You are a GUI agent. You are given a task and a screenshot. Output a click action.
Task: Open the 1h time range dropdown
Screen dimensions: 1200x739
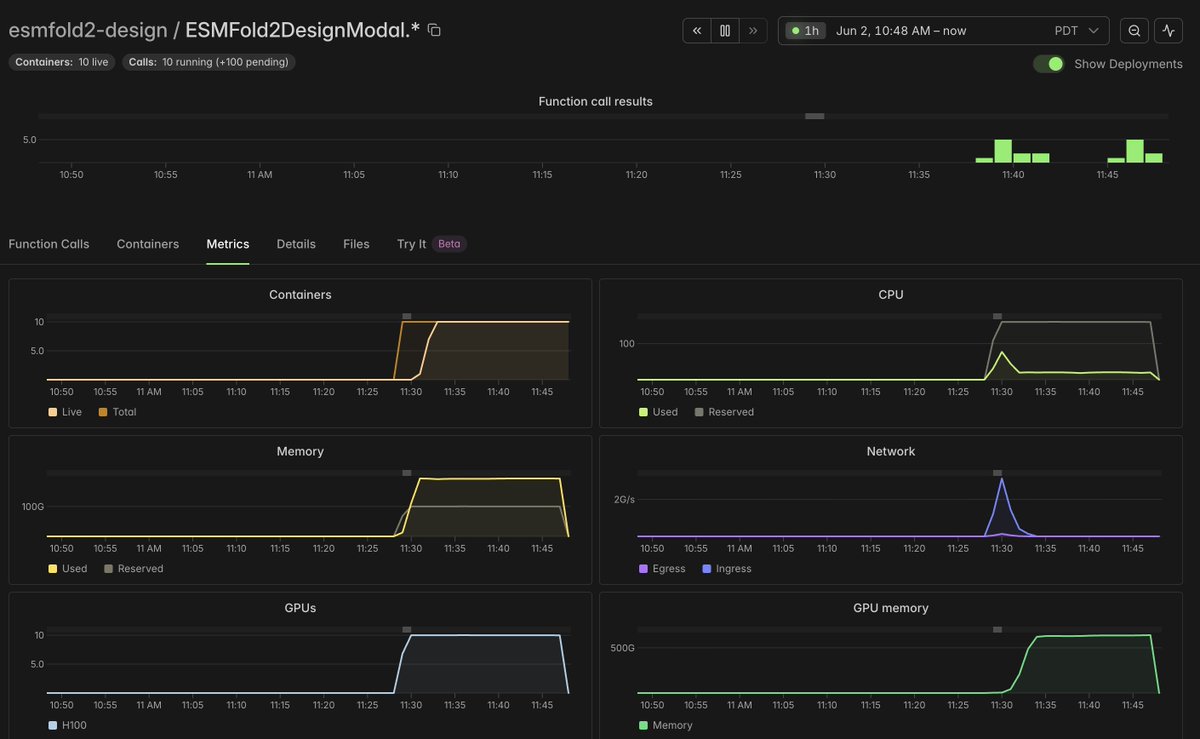tap(806, 31)
